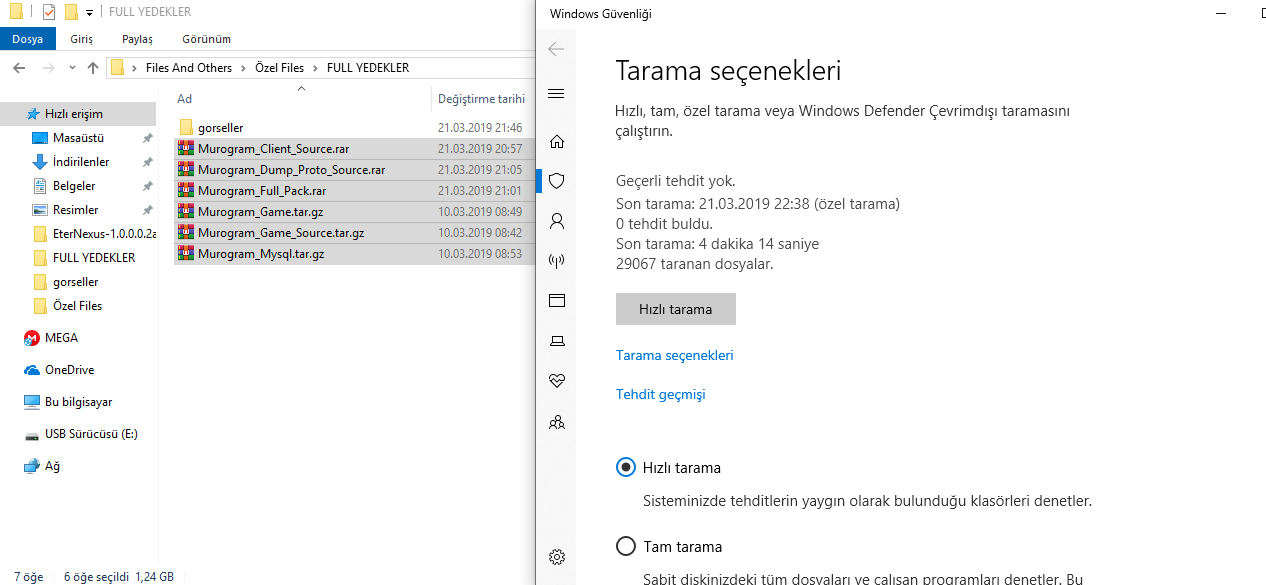Viewport: 1266px width, 585px height.
Task: Expand Quick Access Toolbar customize dropdown
Action: click(x=89, y=13)
